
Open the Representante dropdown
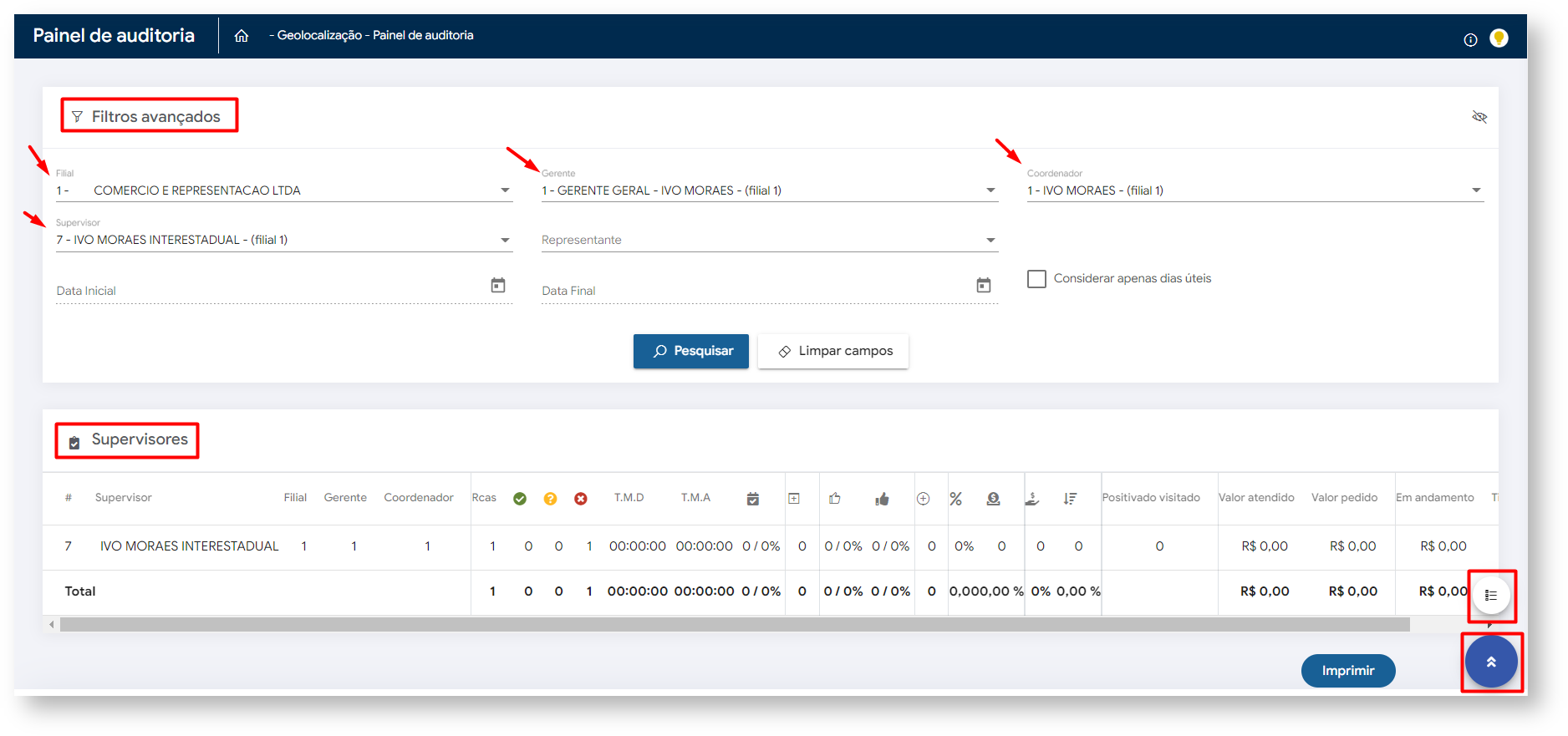(770, 241)
